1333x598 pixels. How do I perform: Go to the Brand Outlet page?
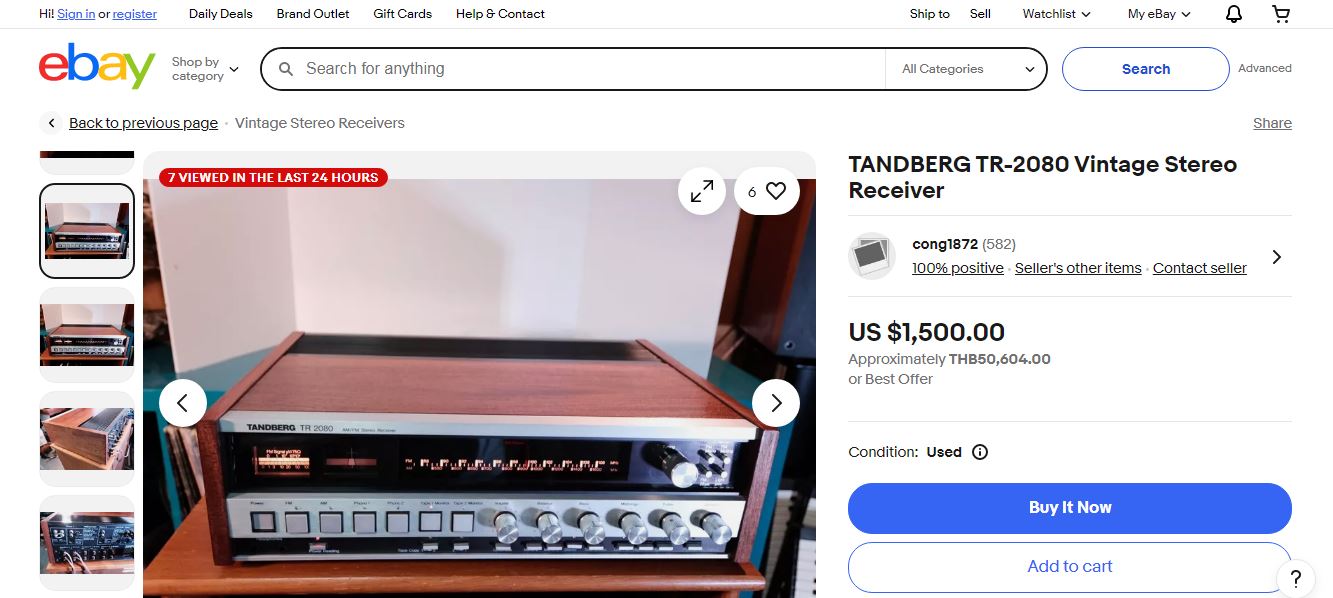coord(313,14)
